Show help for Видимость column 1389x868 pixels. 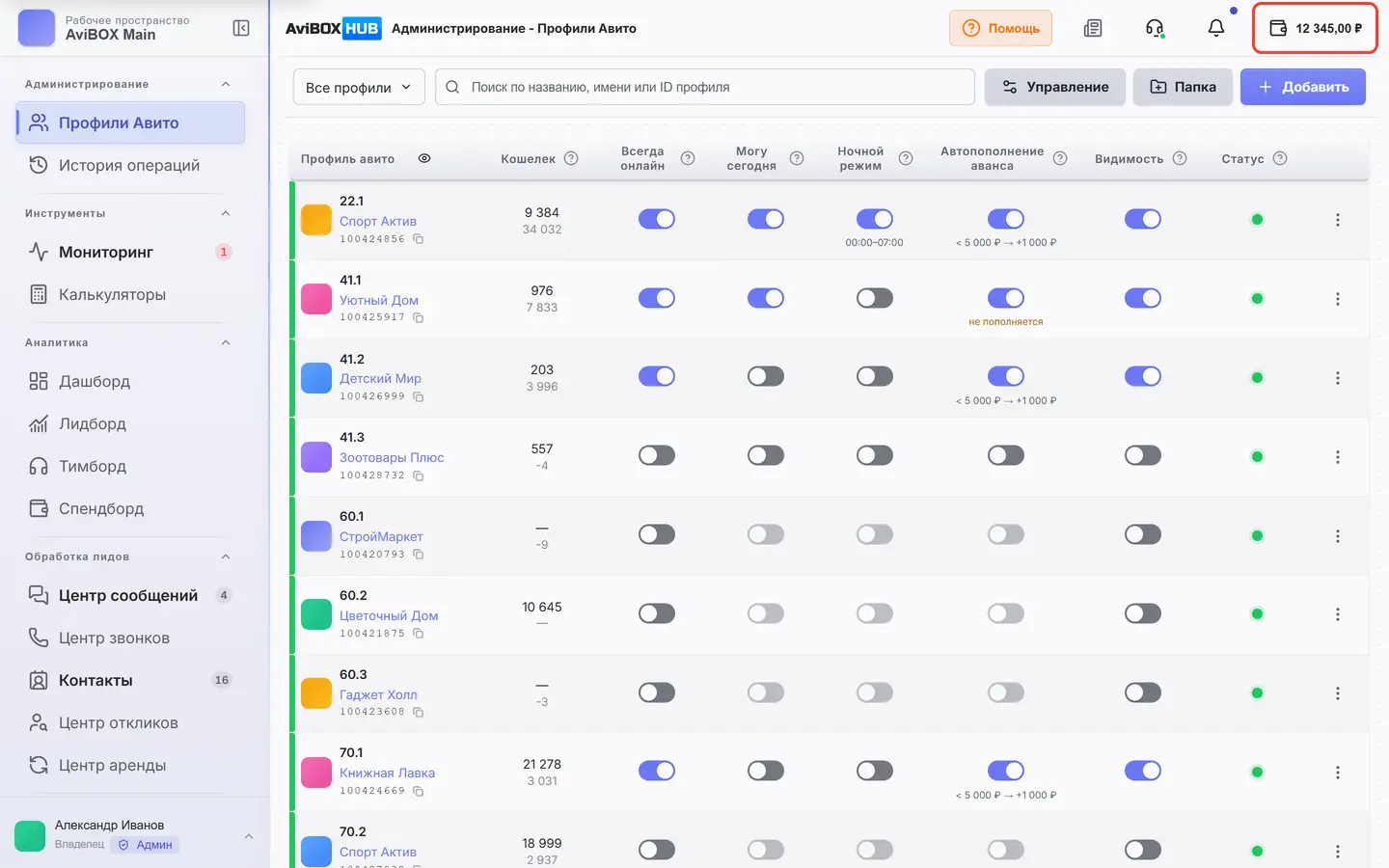(1180, 158)
